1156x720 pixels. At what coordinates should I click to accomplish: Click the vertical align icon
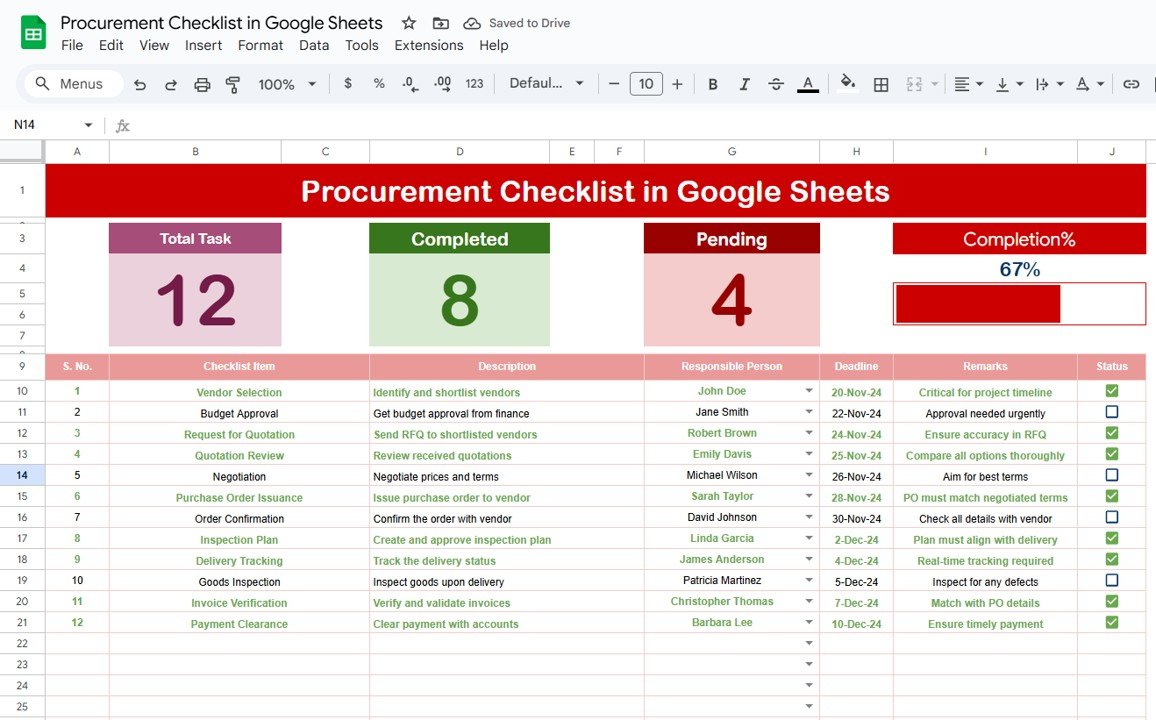click(1003, 85)
